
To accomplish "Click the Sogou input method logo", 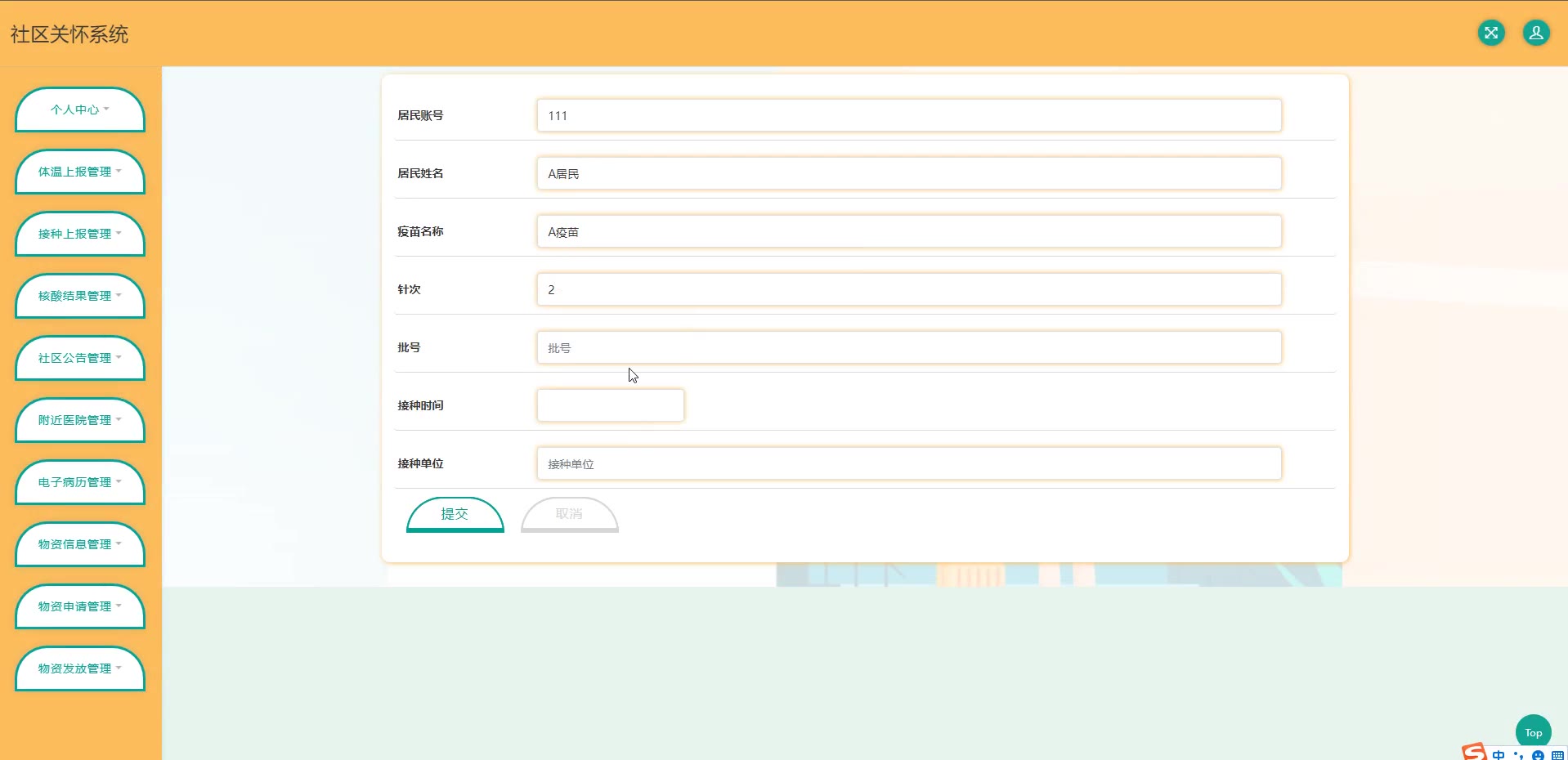I will [1475, 752].
